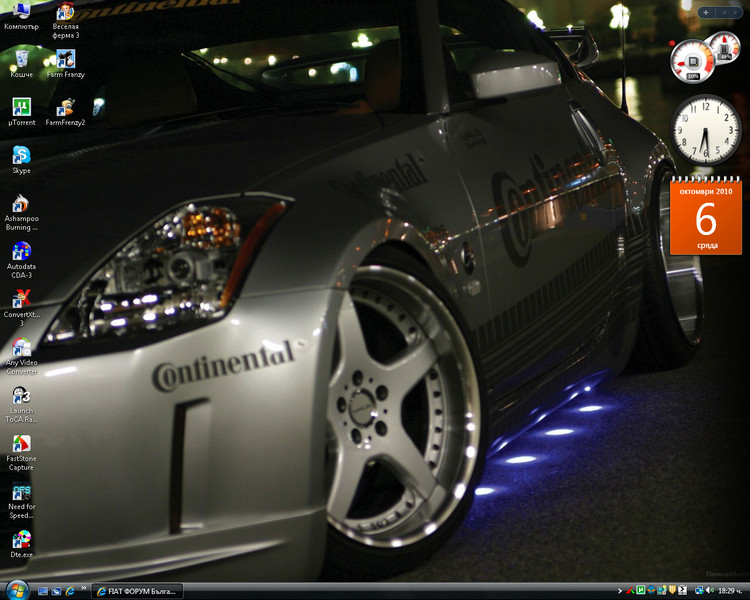Launch the Farm Frenzy game shortcut

66,59
